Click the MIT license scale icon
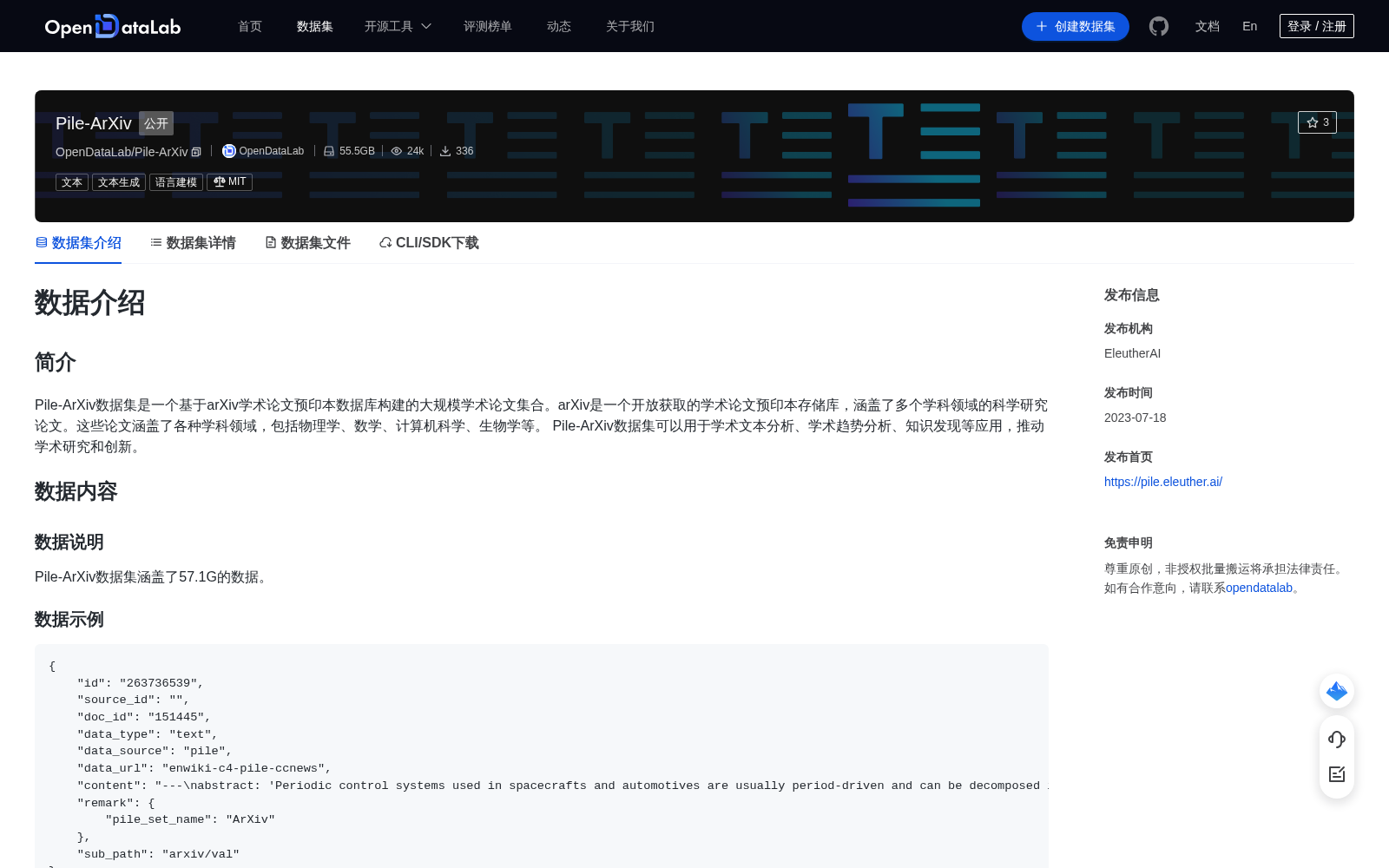This screenshot has width=1389, height=868. point(220,181)
